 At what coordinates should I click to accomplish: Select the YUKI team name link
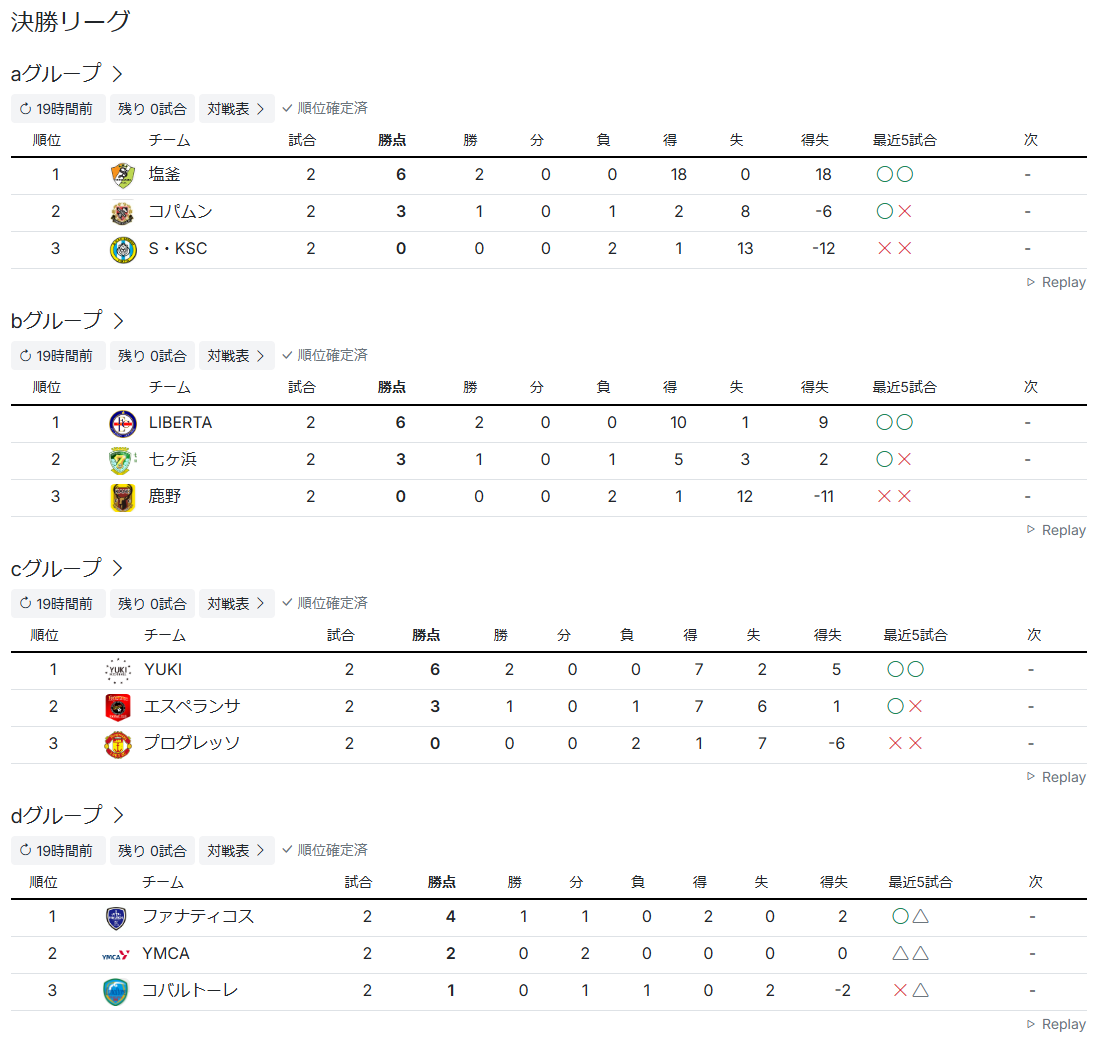click(x=163, y=670)
